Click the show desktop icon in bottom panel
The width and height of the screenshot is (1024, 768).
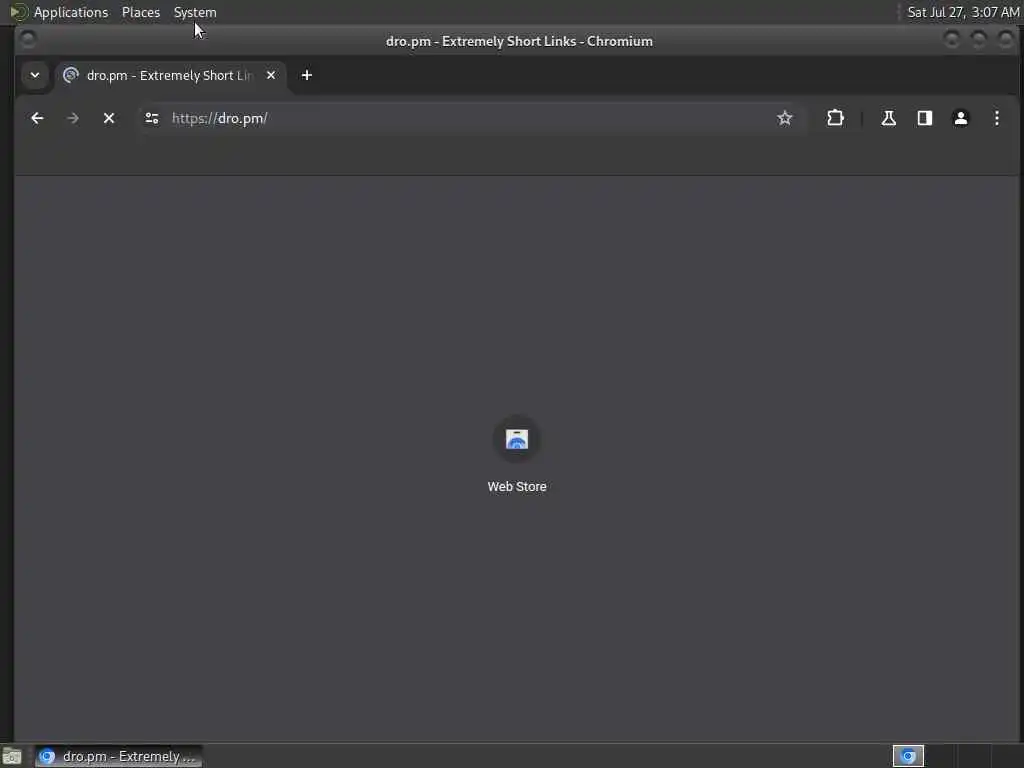point(12,756)
